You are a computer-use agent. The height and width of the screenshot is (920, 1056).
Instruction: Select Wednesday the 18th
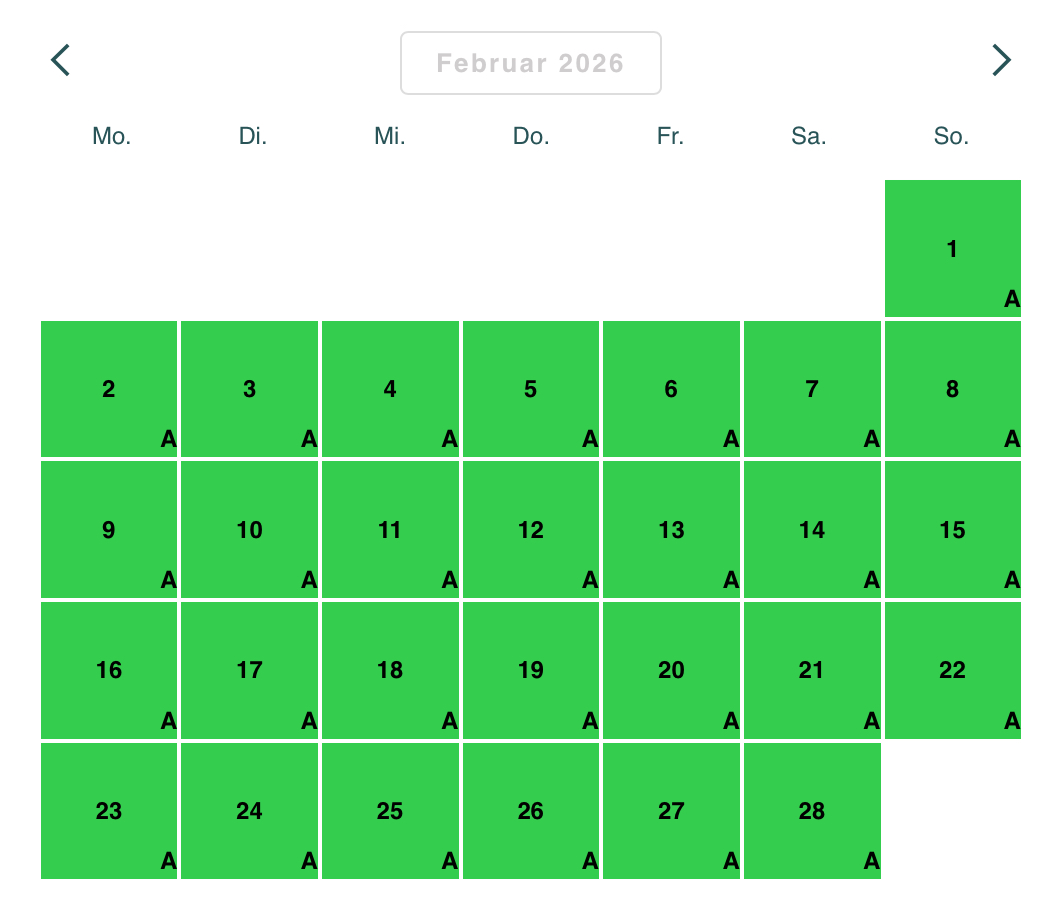point(390,670)
